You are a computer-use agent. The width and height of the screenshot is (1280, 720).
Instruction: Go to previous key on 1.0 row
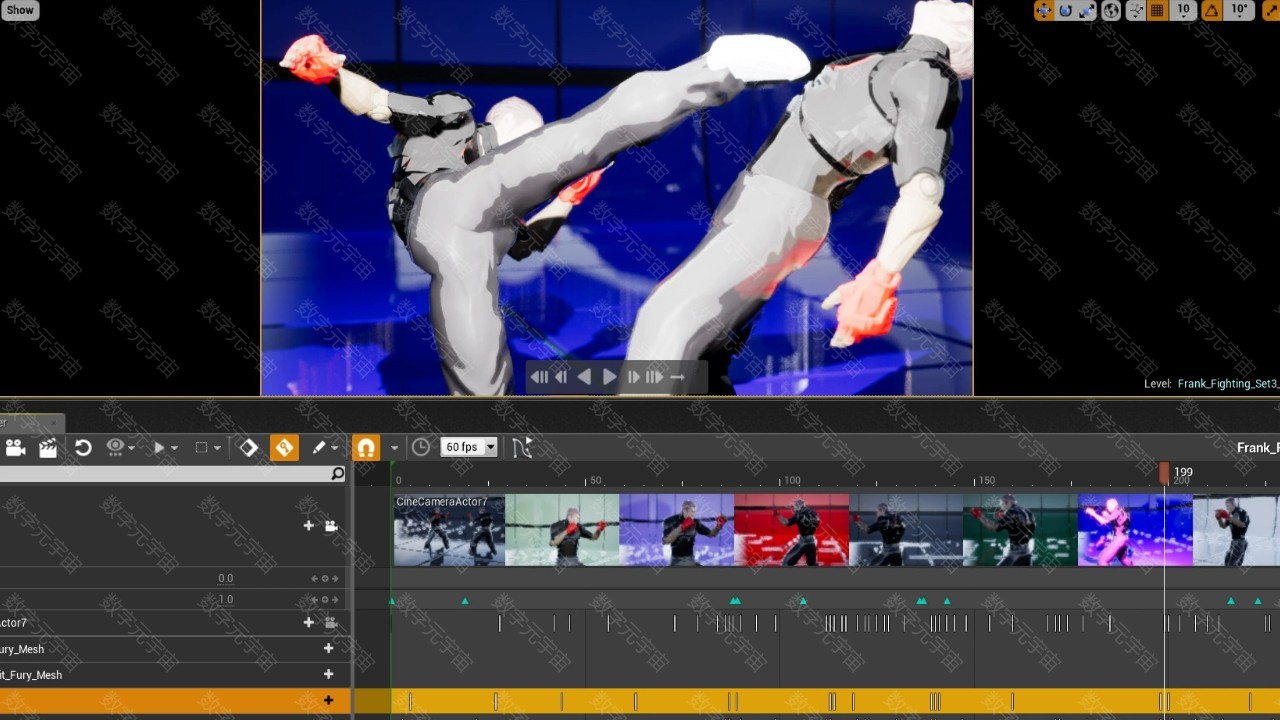point(314,600)
